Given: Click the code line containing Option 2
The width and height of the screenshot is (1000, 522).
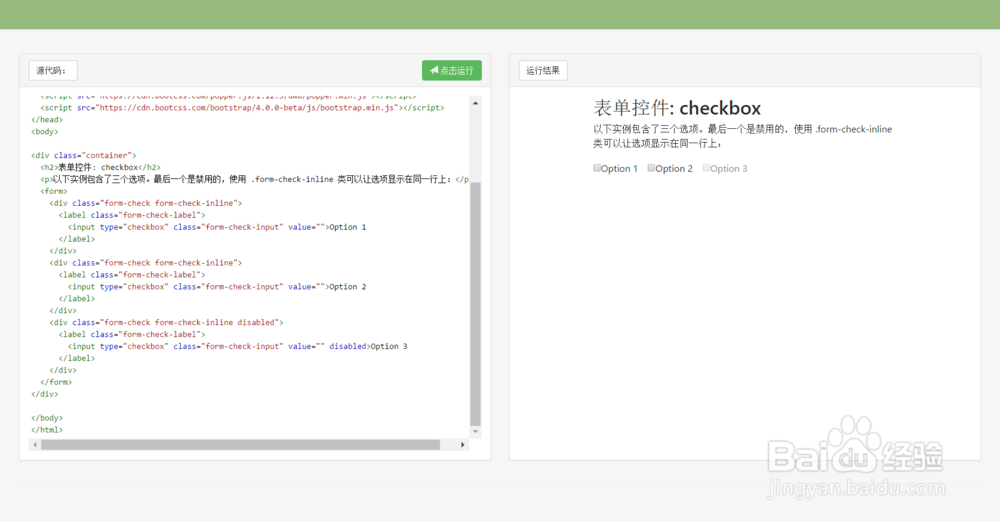Looking at the screenshot, I should (x=217, y=287).
